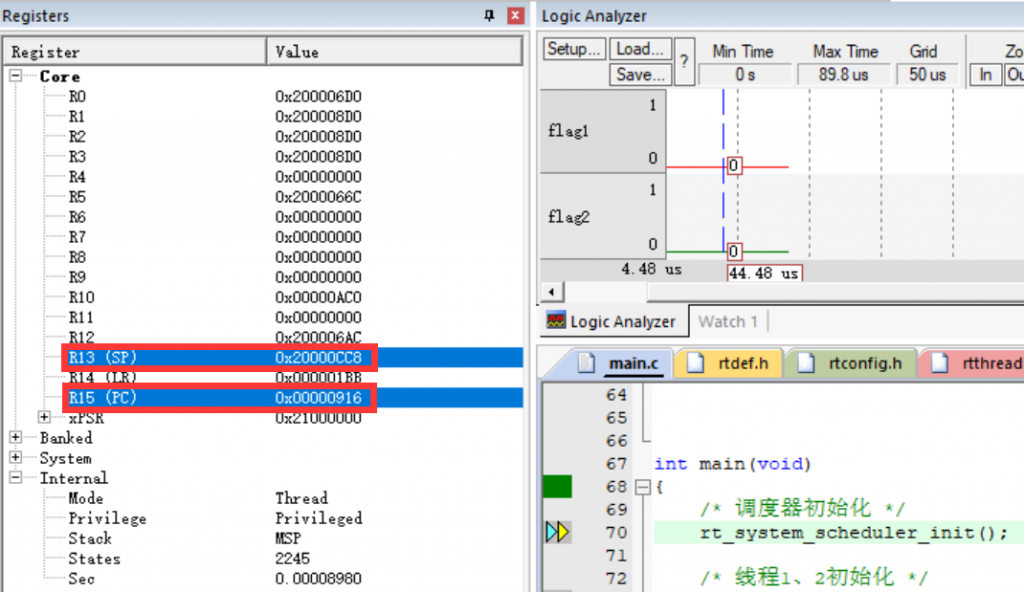The width and height of the screenshot is (1024, 592).
Task: Click the Grid value 50 us
Action: (927, 74)
